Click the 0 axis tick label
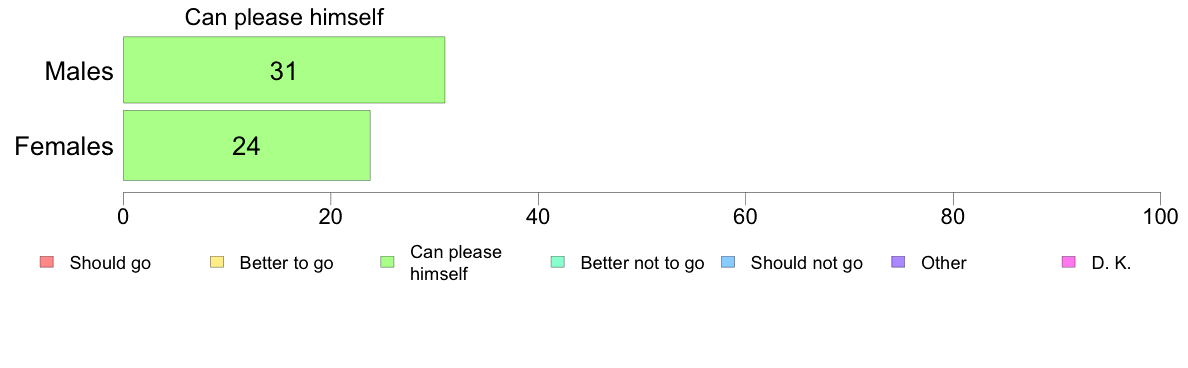1188x368 pixels. click(123, 215)
